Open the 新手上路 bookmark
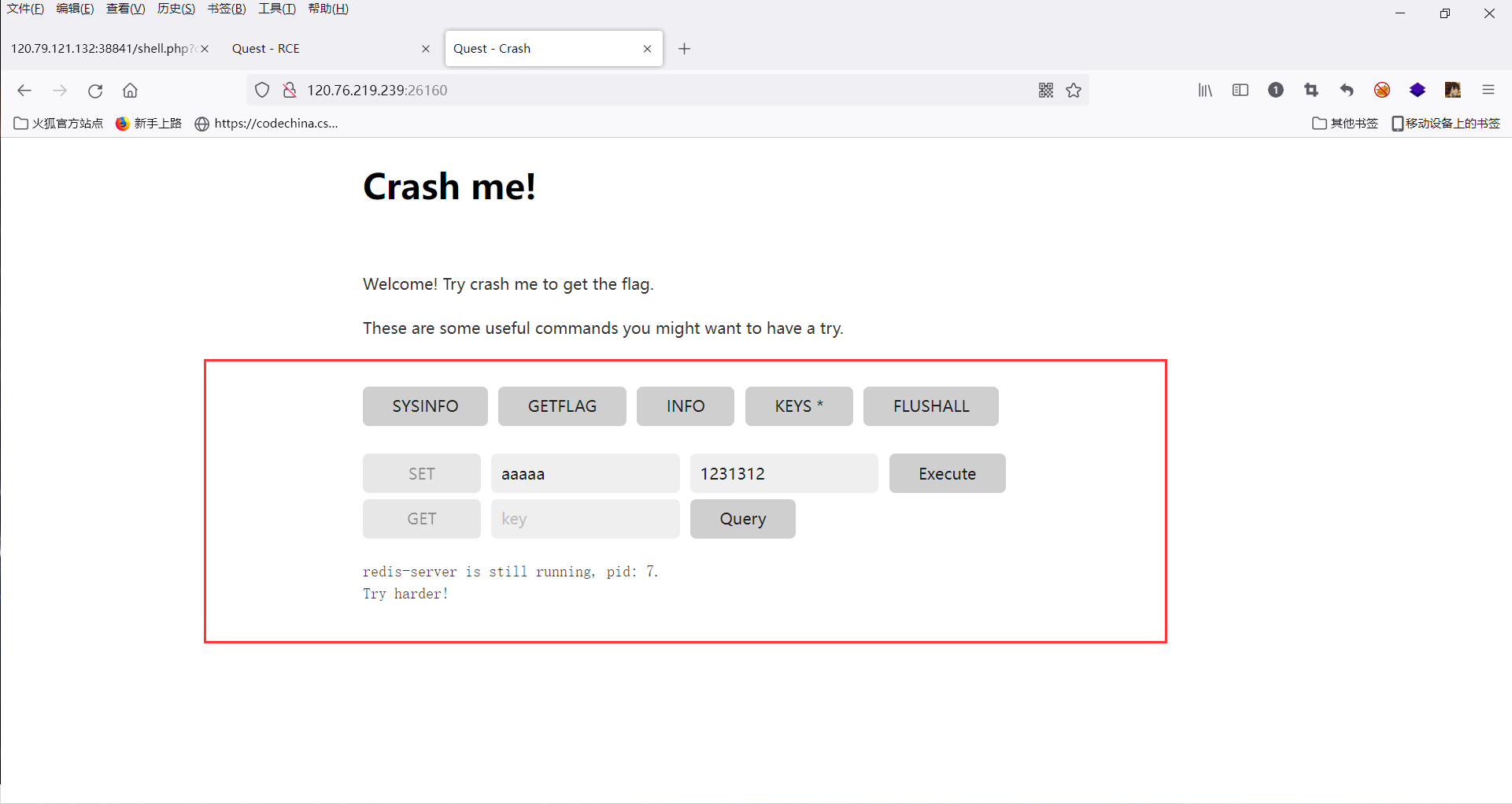The width and height of the screenshot is (1512, 804). 149,124
